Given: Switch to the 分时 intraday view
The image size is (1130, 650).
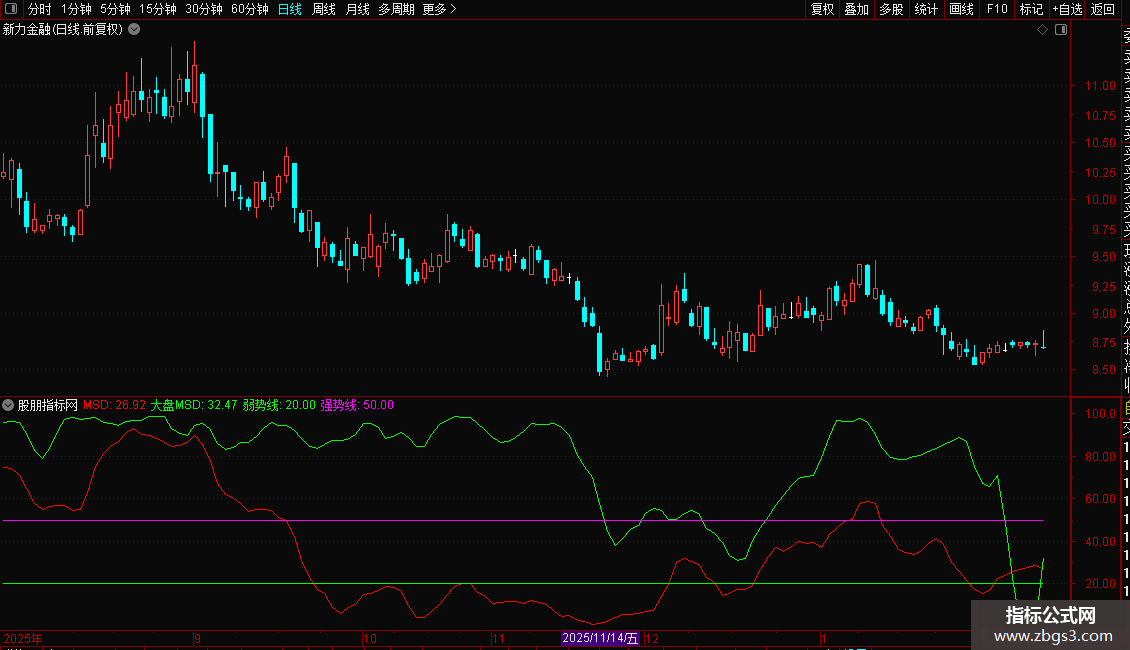Looking at the screenshot, I should pos(39,9).
